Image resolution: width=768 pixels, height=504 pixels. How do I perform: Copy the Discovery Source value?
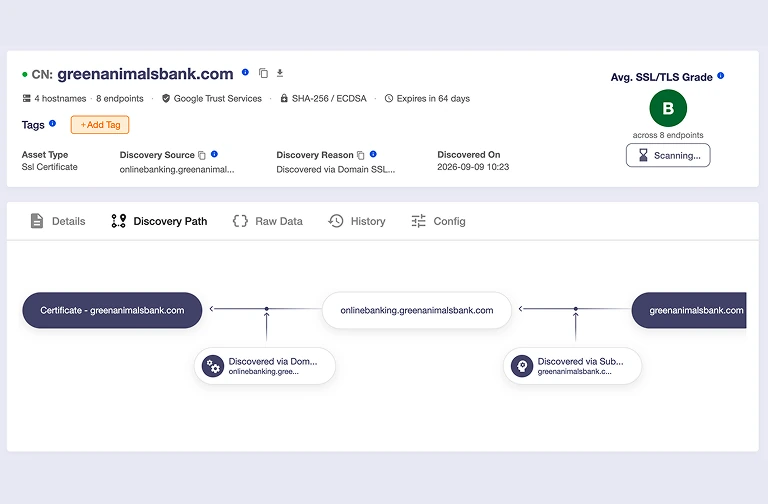(202, 155)
